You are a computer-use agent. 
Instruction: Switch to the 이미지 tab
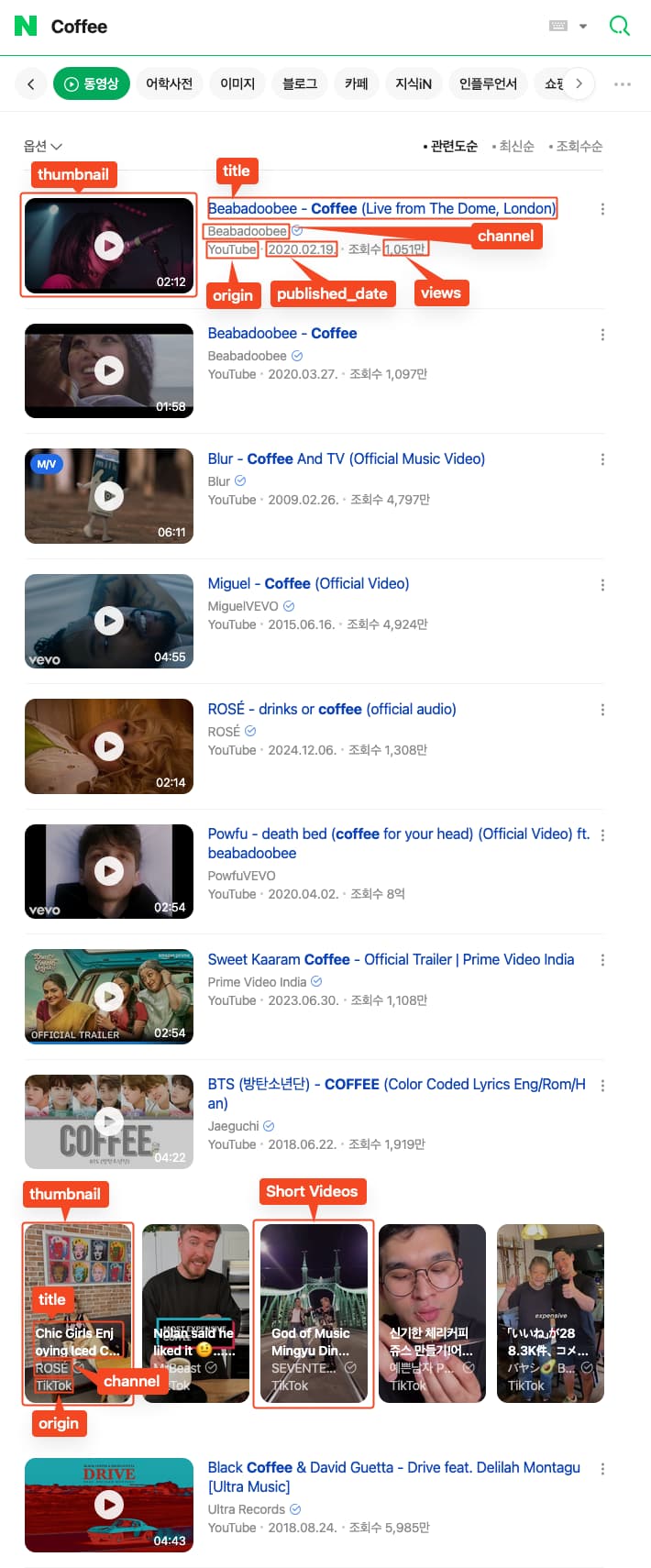click(237, 83)
